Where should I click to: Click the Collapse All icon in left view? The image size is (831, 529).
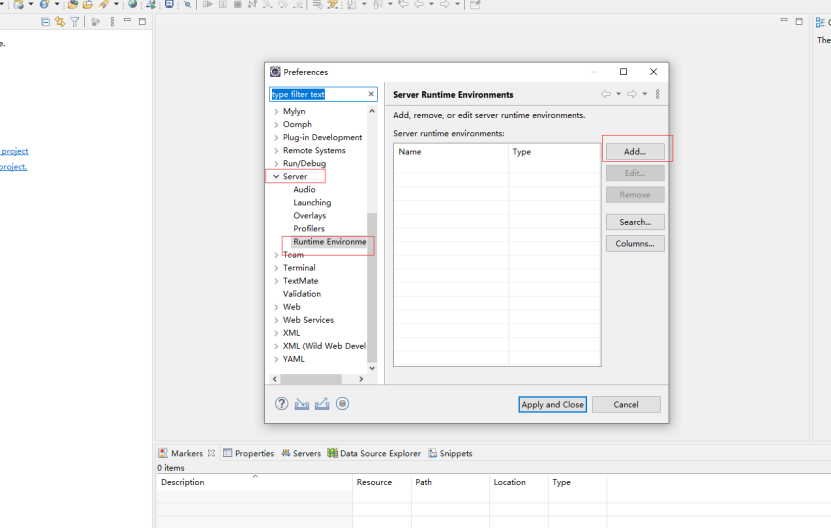point(46,22)
